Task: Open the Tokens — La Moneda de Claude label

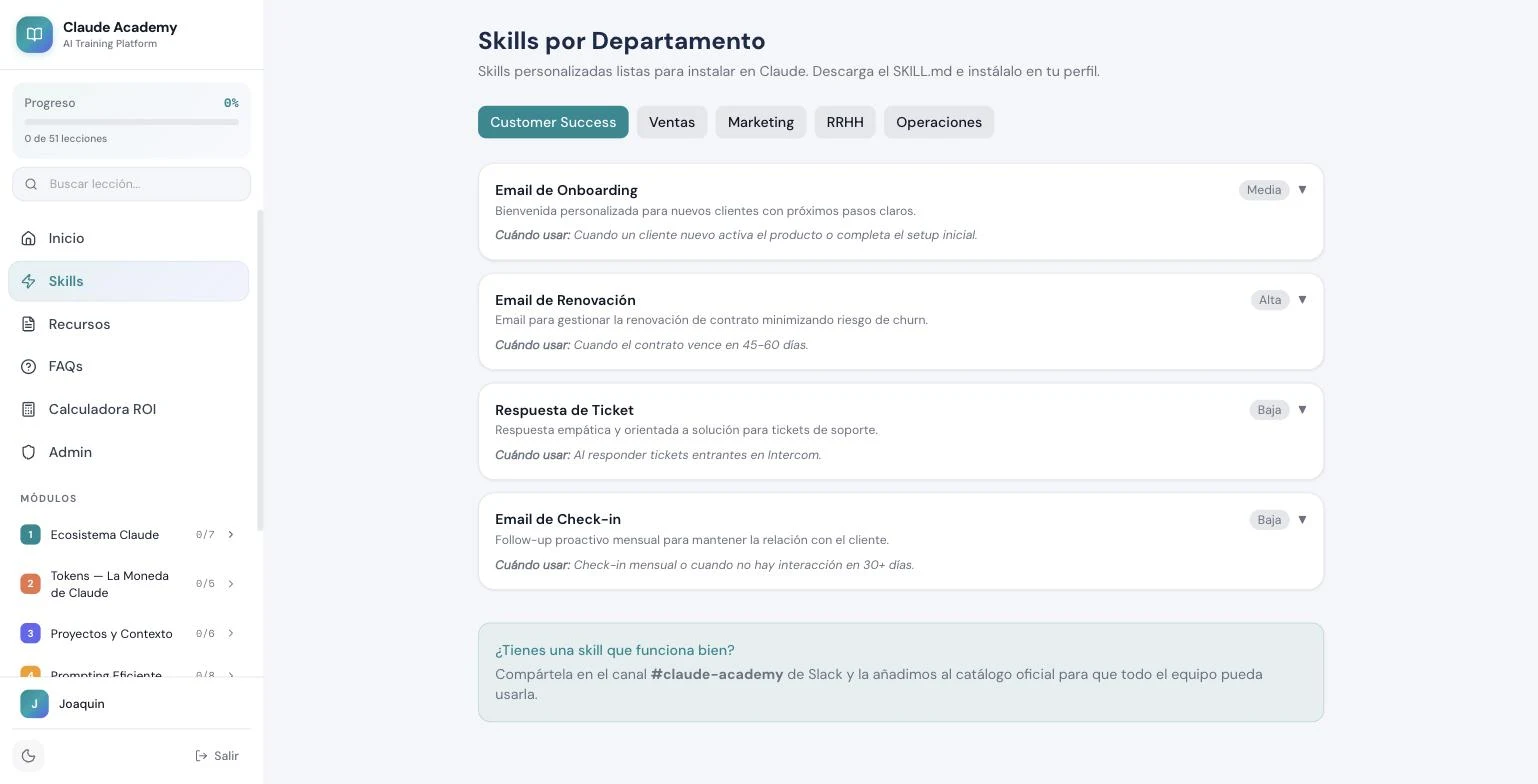Action: tap(110, 584)
